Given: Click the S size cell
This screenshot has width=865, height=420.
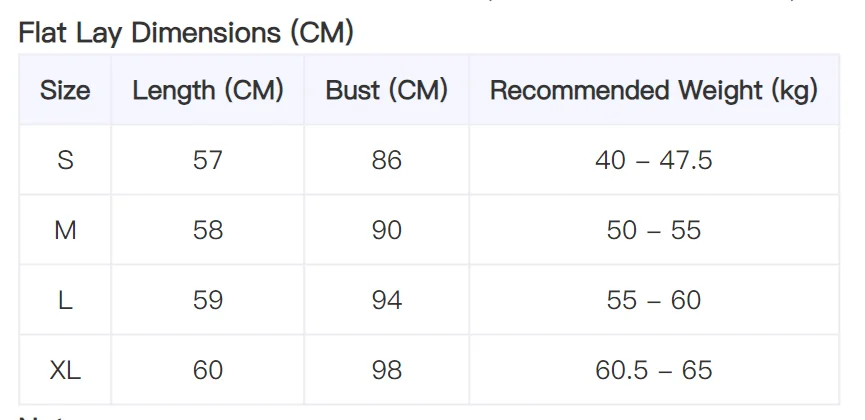Looking at the screenshot, I should tap(65, 160).
